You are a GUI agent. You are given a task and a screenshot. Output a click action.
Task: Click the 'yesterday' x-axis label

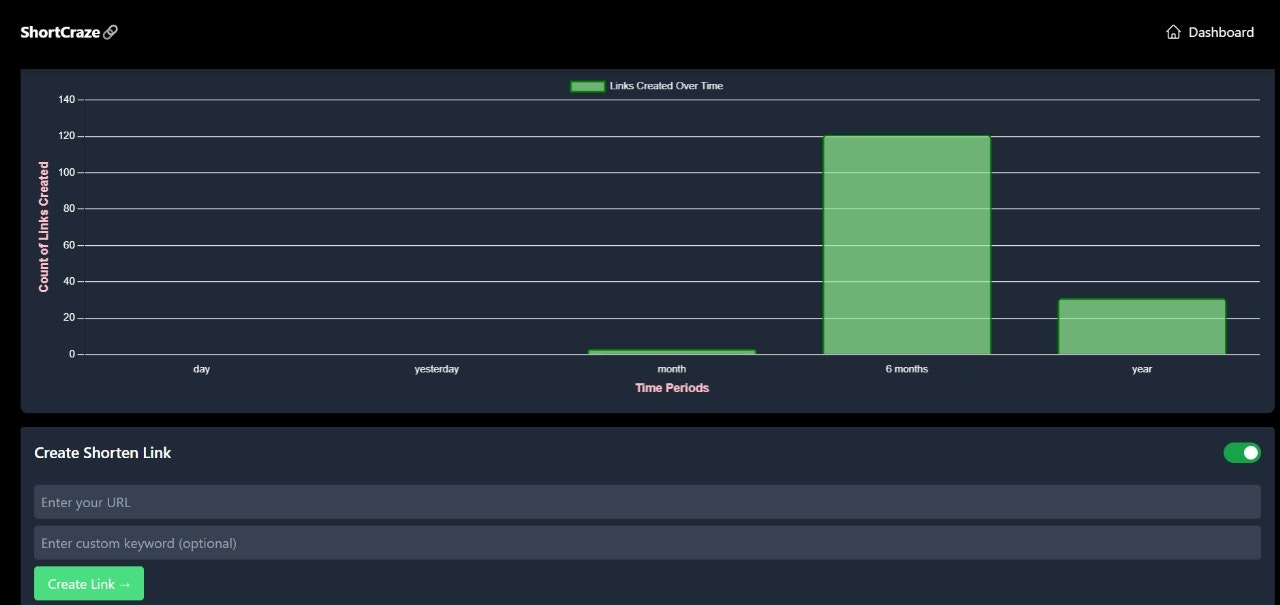coord(437,369)
